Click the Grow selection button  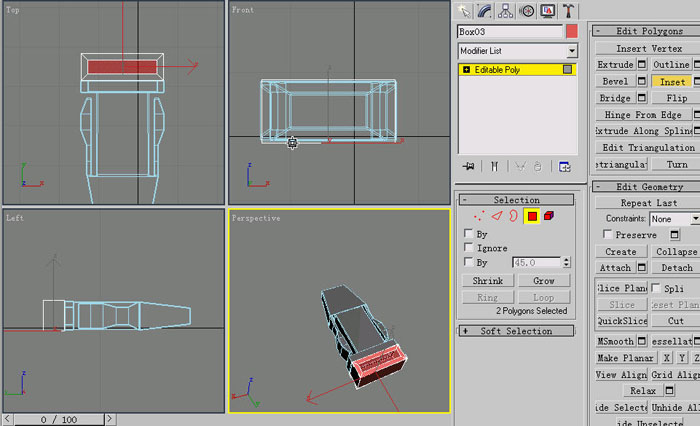(x=543, y=281)
